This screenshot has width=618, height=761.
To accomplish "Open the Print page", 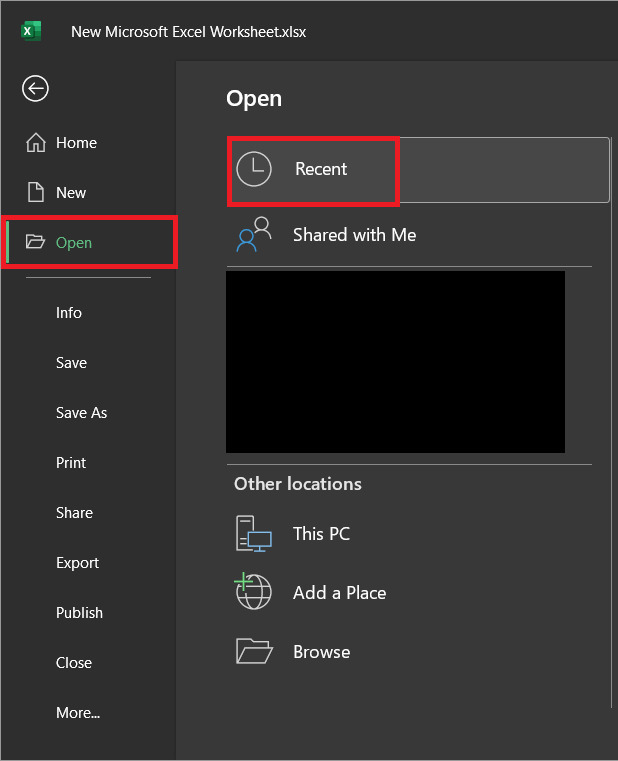I will [x=71, y=463].
